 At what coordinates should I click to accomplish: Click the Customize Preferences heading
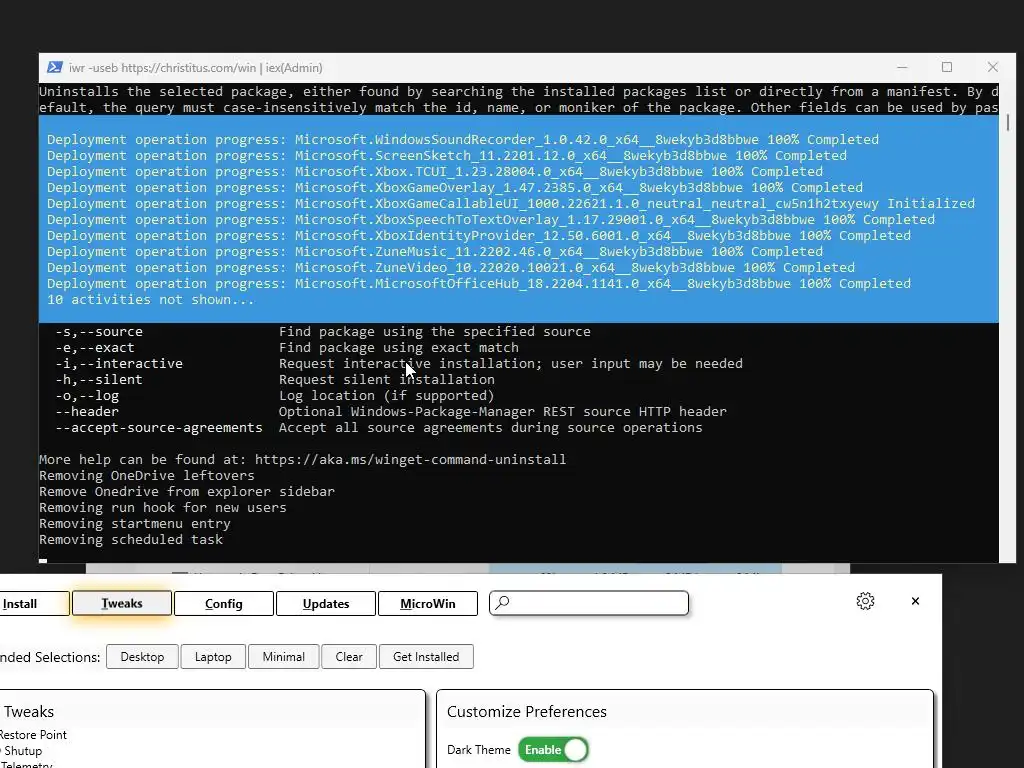pyautogui.click(x=526, y=711)
